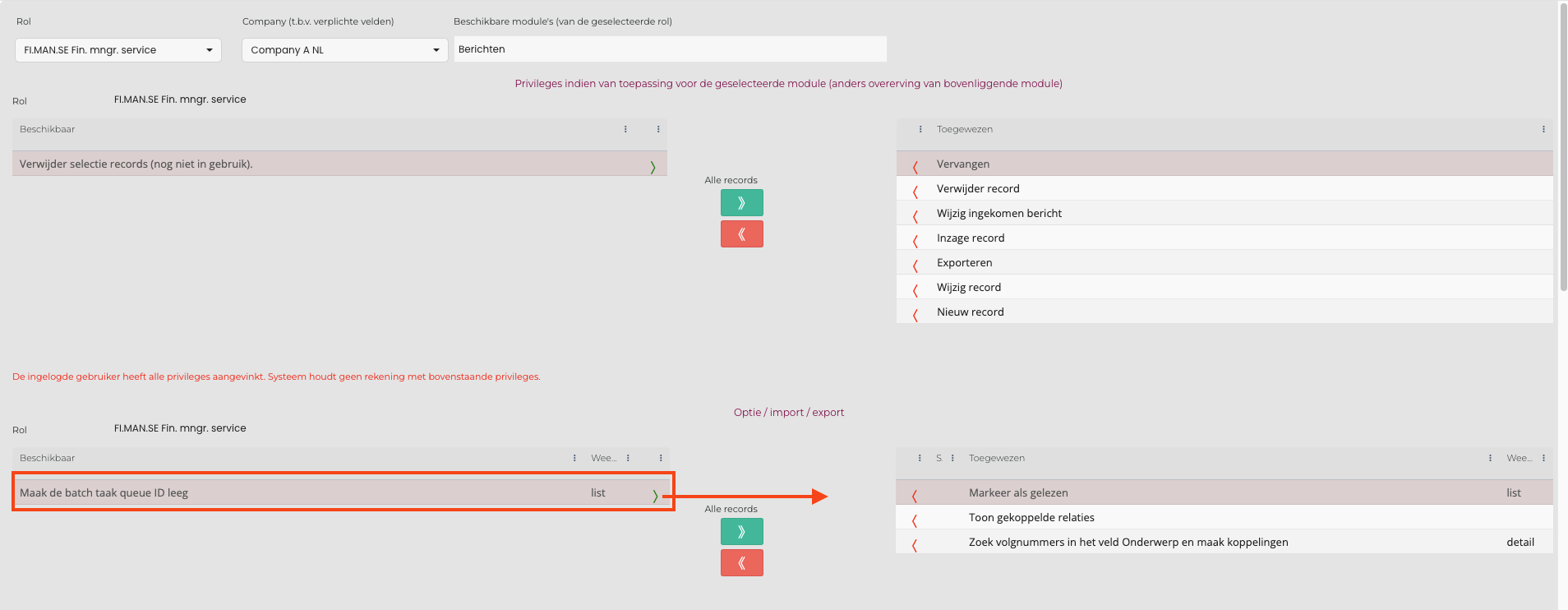Click the vertical page scrollbar
Viewport: 1568px width, 610px height.
1562,148
